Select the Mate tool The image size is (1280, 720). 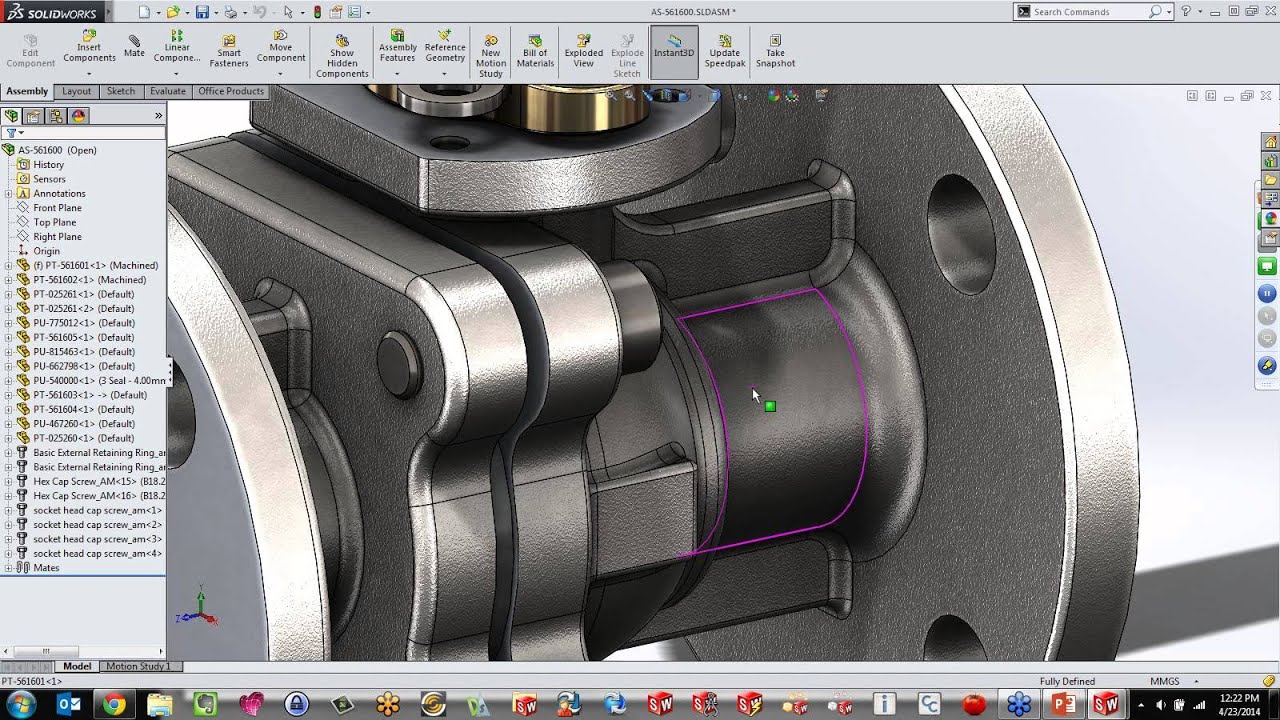(134, 46)
